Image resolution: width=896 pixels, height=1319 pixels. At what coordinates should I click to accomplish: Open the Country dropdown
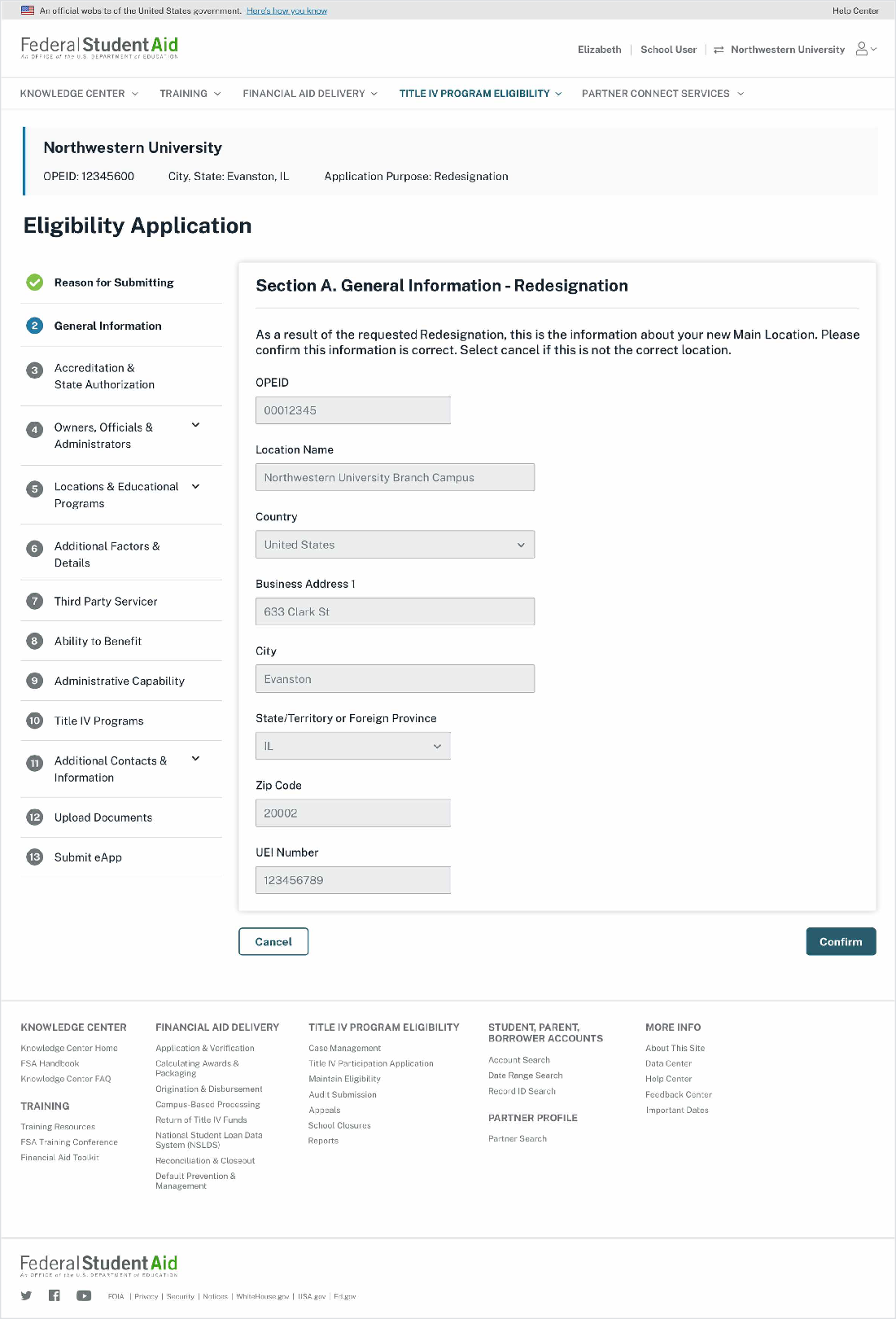click(395, 545)
